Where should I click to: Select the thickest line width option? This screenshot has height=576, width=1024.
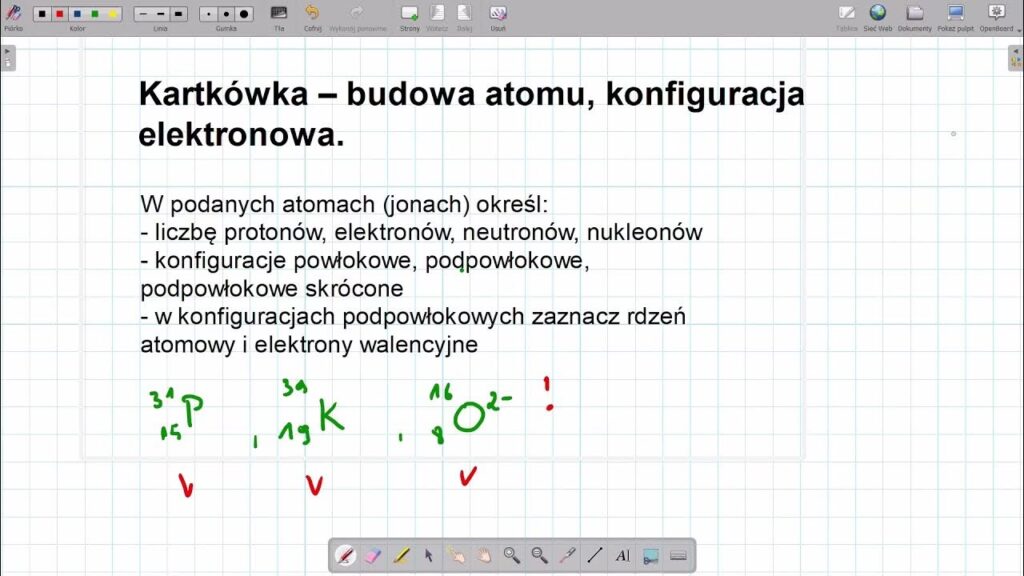(x=178, y=14)
